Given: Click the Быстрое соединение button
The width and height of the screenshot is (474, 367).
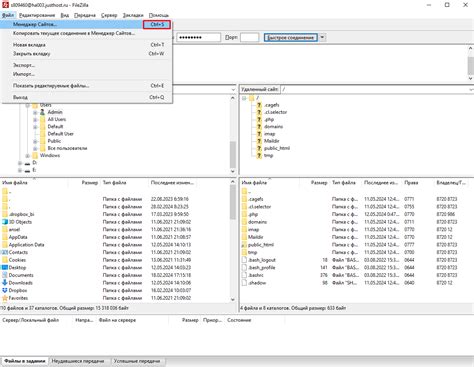Looking at the screenshot, I should coord(291,37).
